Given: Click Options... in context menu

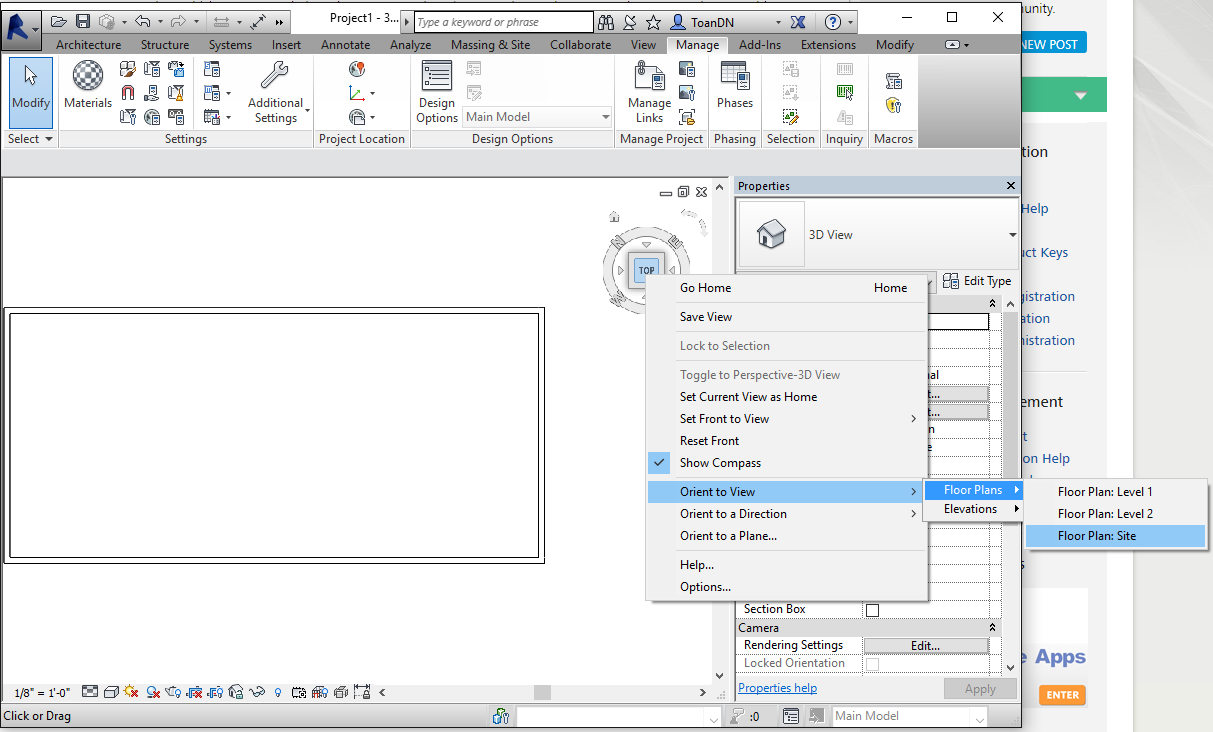Looking at the screenshot, I should 788,587.
